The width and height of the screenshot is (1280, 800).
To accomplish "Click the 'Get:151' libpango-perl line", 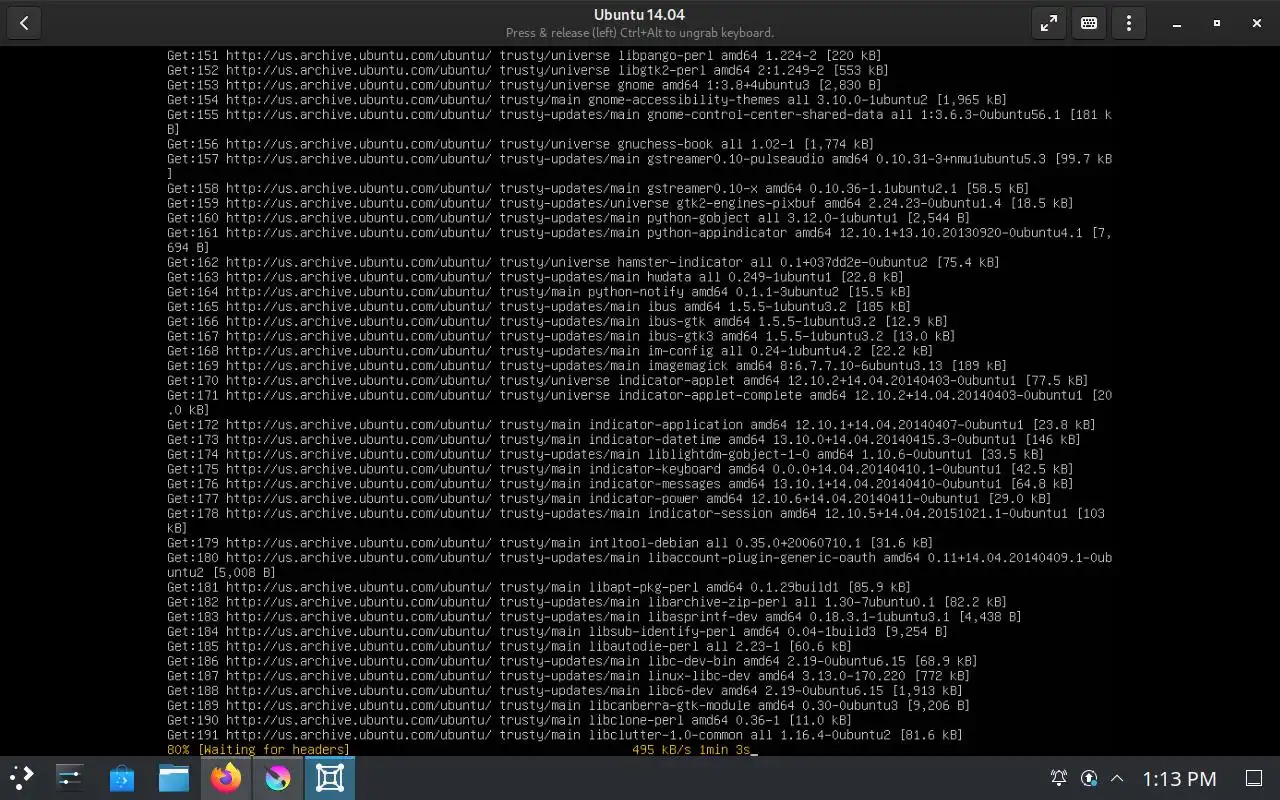I will tap(524, 56).
